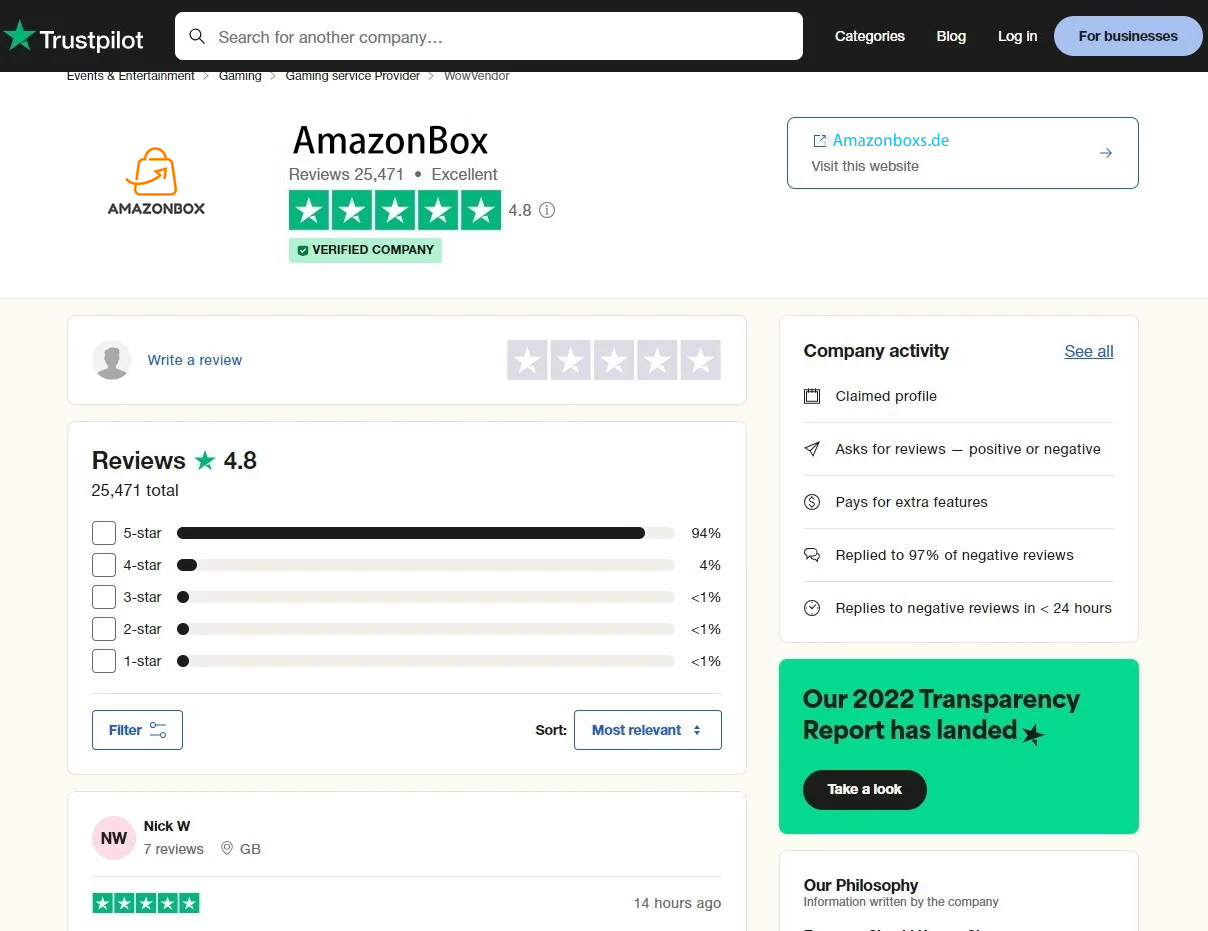
Task: Check the 3-star filter checkbox
Action: pyautogui.click(x=104, y=597)
